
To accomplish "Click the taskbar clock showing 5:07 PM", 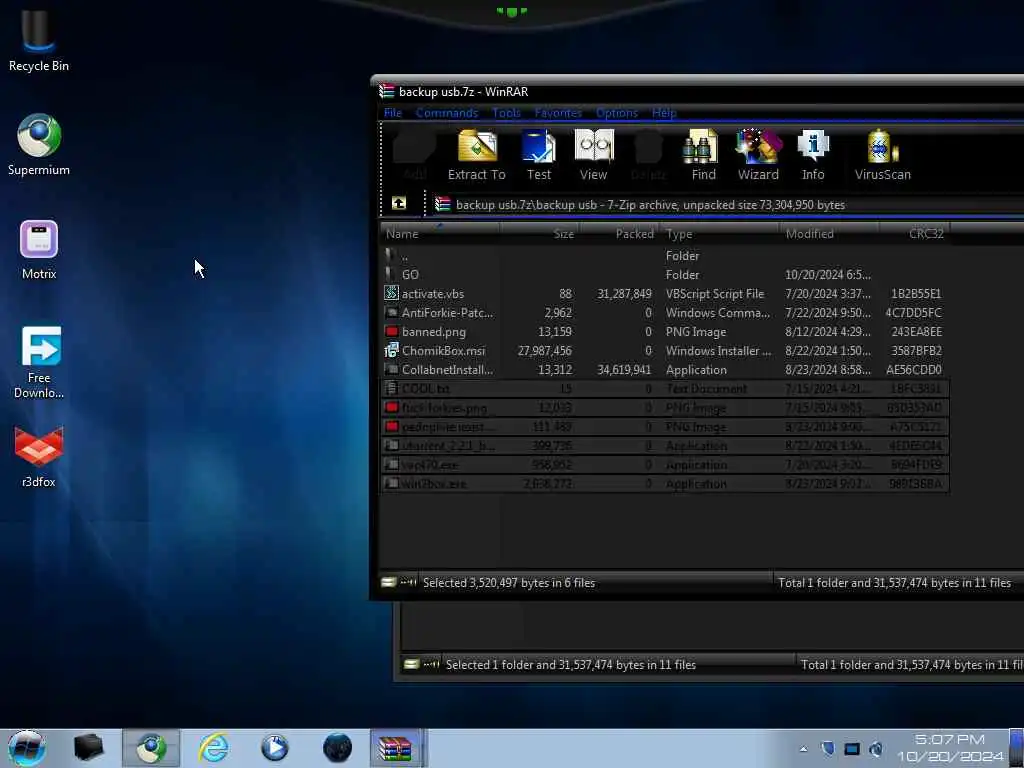I will [x=950, y=748].
